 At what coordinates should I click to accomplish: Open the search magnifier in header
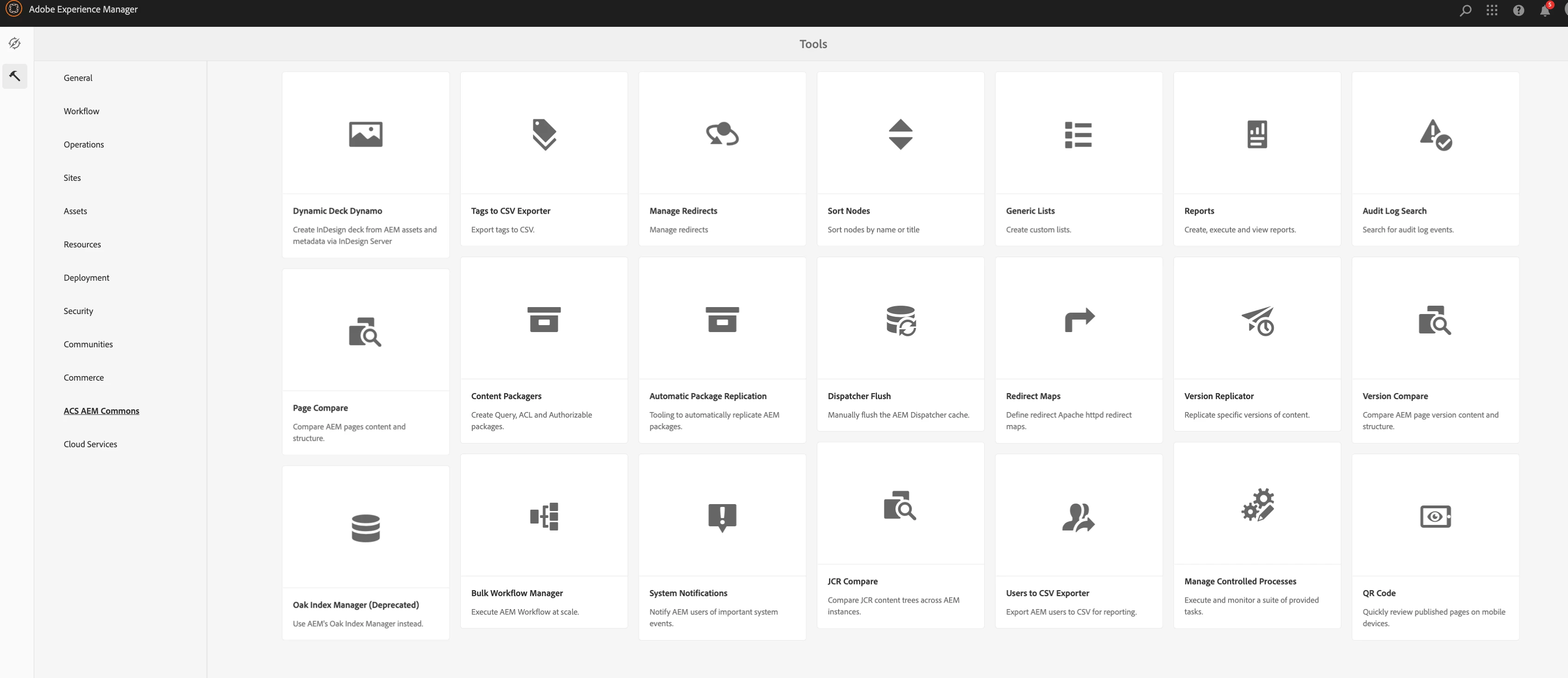(1465, 10)
